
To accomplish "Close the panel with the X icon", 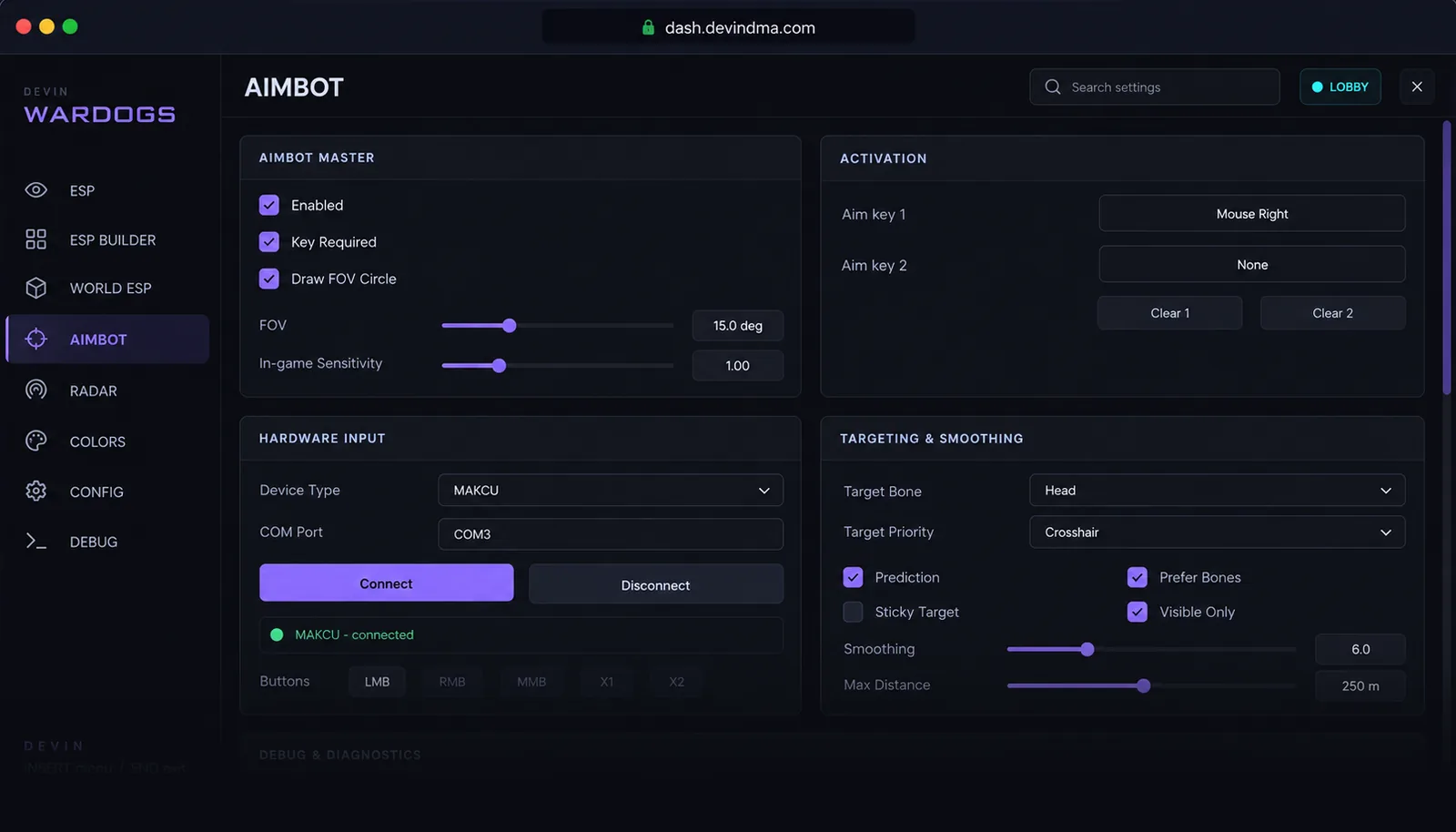I will point(1417,86).
